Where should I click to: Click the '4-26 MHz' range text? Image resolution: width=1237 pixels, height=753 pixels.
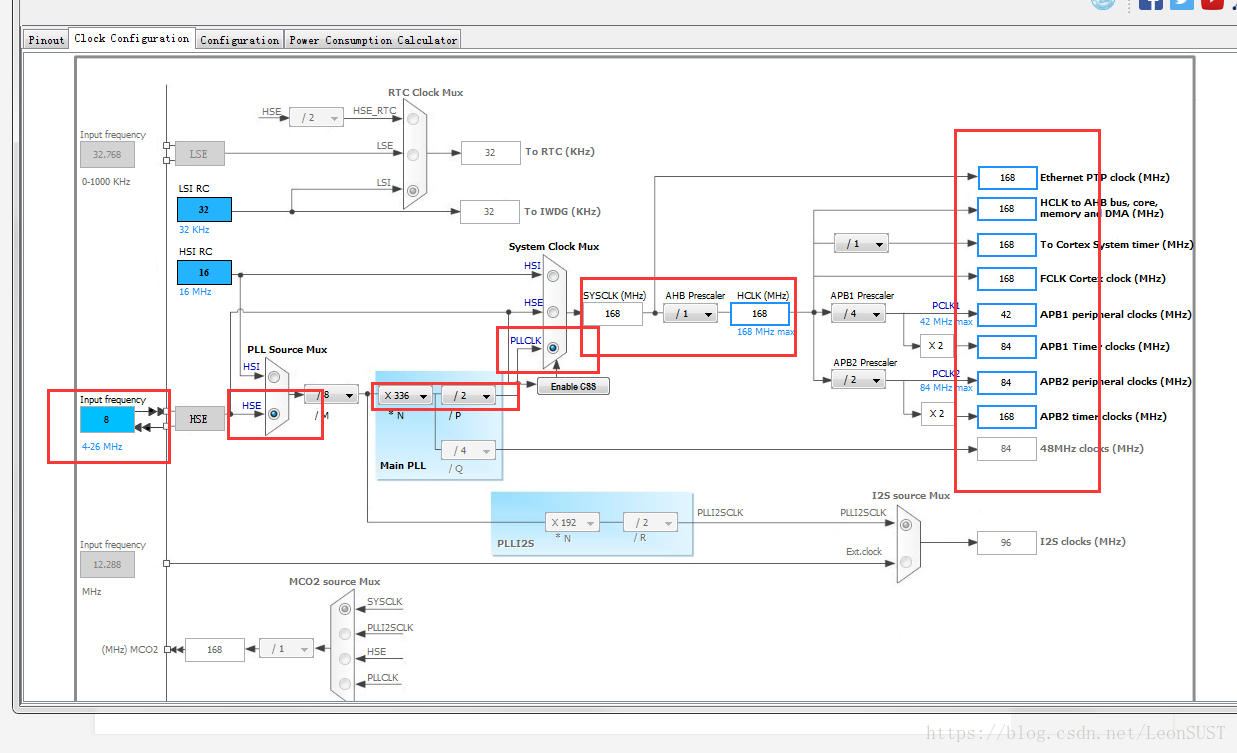(102, 446)
